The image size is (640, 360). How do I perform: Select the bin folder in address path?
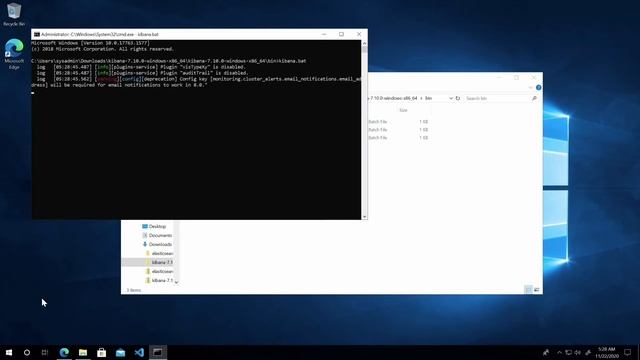click(x=428, y=98)
